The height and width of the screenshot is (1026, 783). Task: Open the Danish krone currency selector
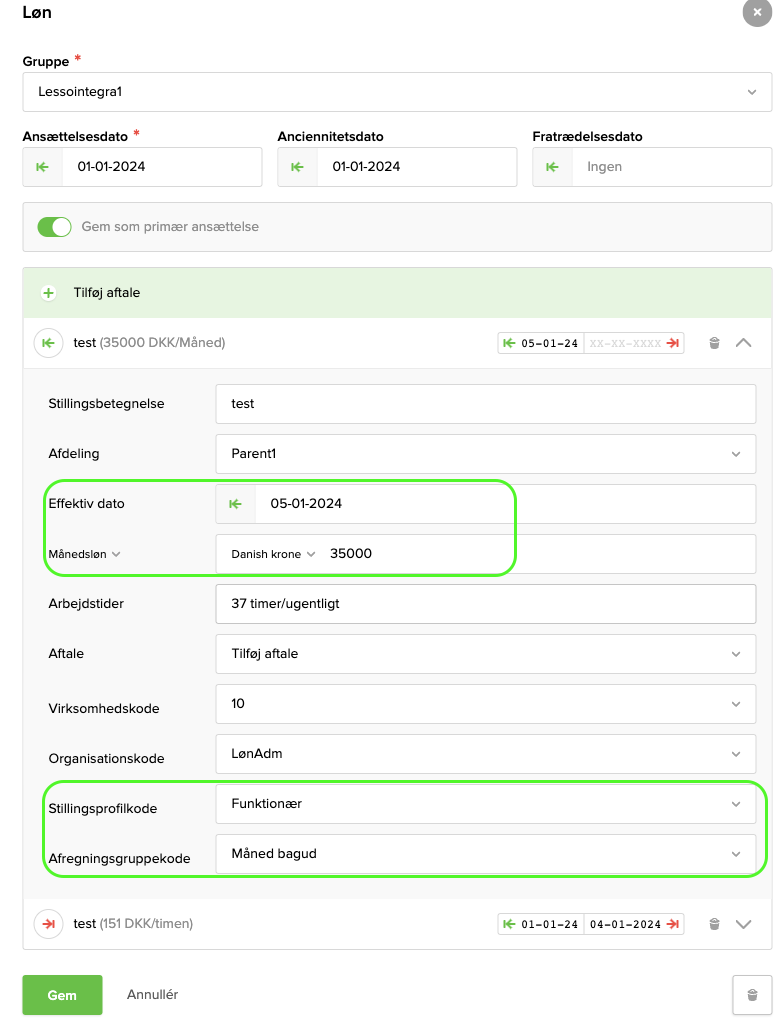(x=273, y=554)
